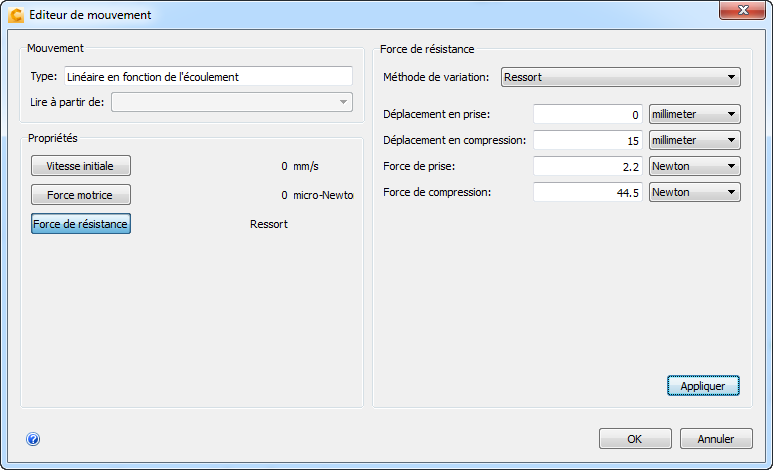Click the Déplacement en compression value field

coord(588,141)
